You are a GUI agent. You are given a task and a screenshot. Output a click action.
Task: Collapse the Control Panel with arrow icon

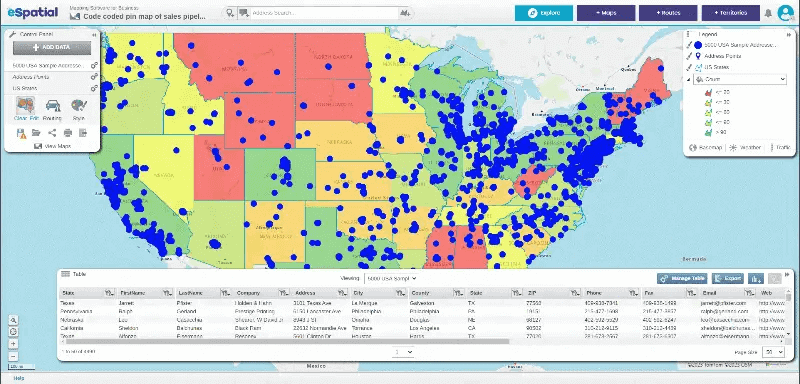click(x=94, y=35)
